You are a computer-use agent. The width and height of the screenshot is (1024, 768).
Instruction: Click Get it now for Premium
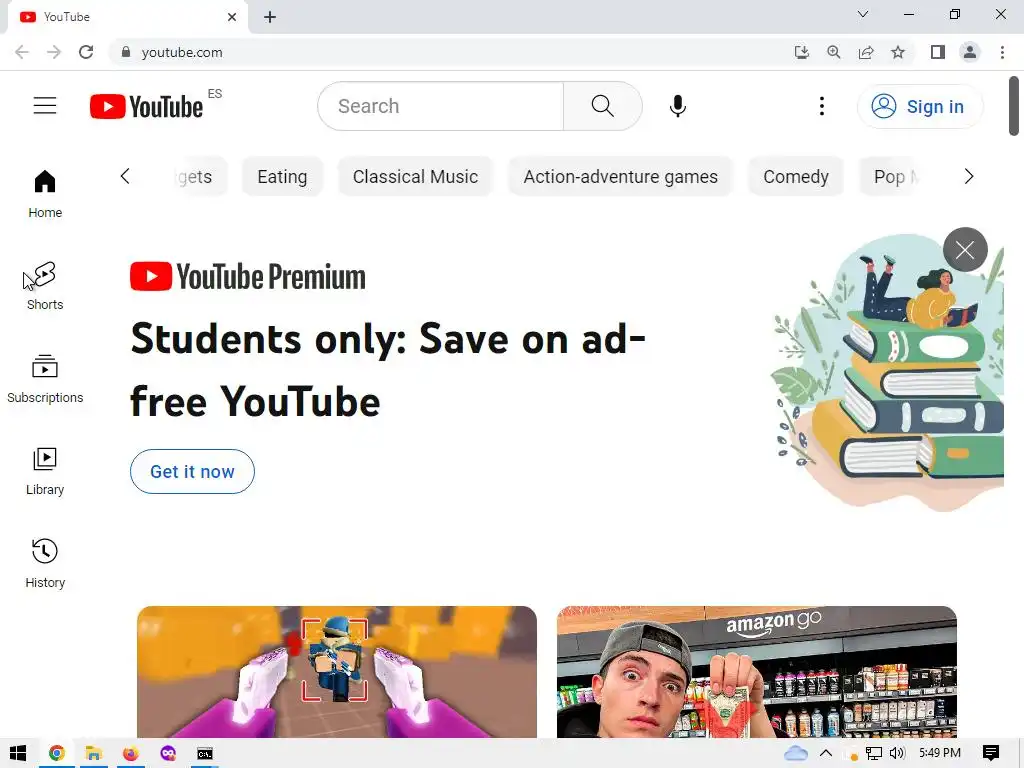(192, 472)
